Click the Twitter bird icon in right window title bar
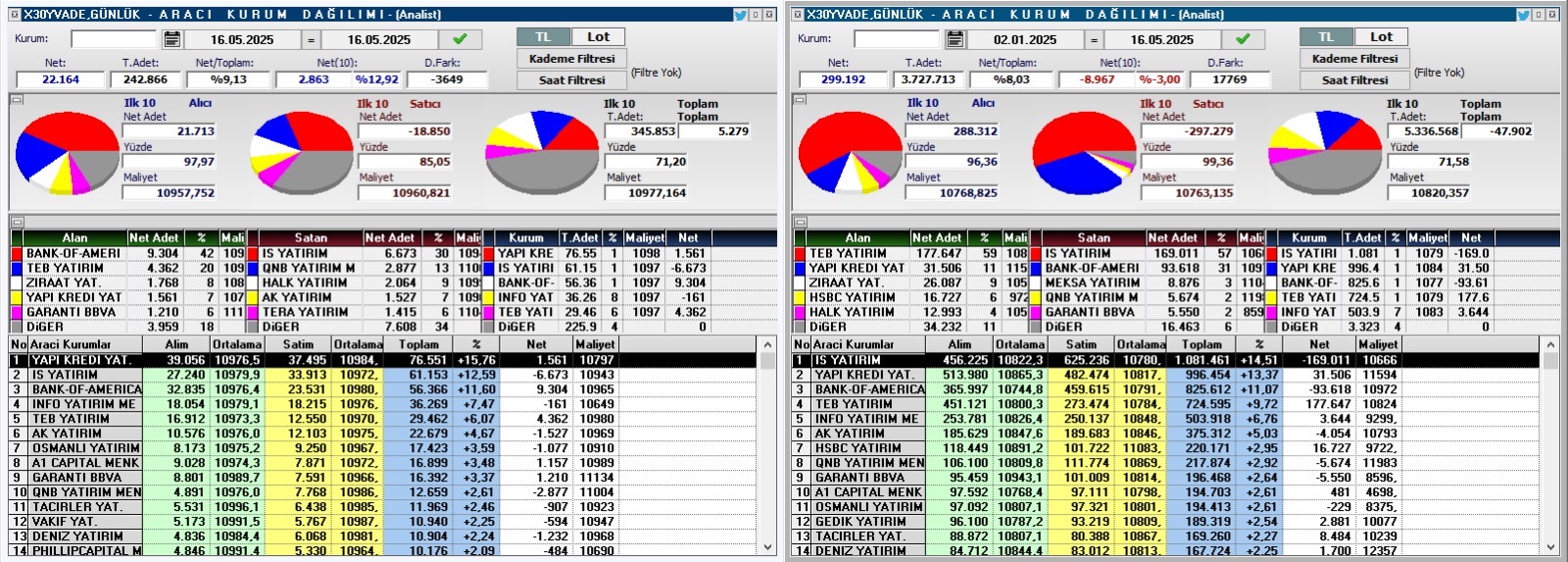This screenshot has height=562, width=1568. (x=1524, y=15)
